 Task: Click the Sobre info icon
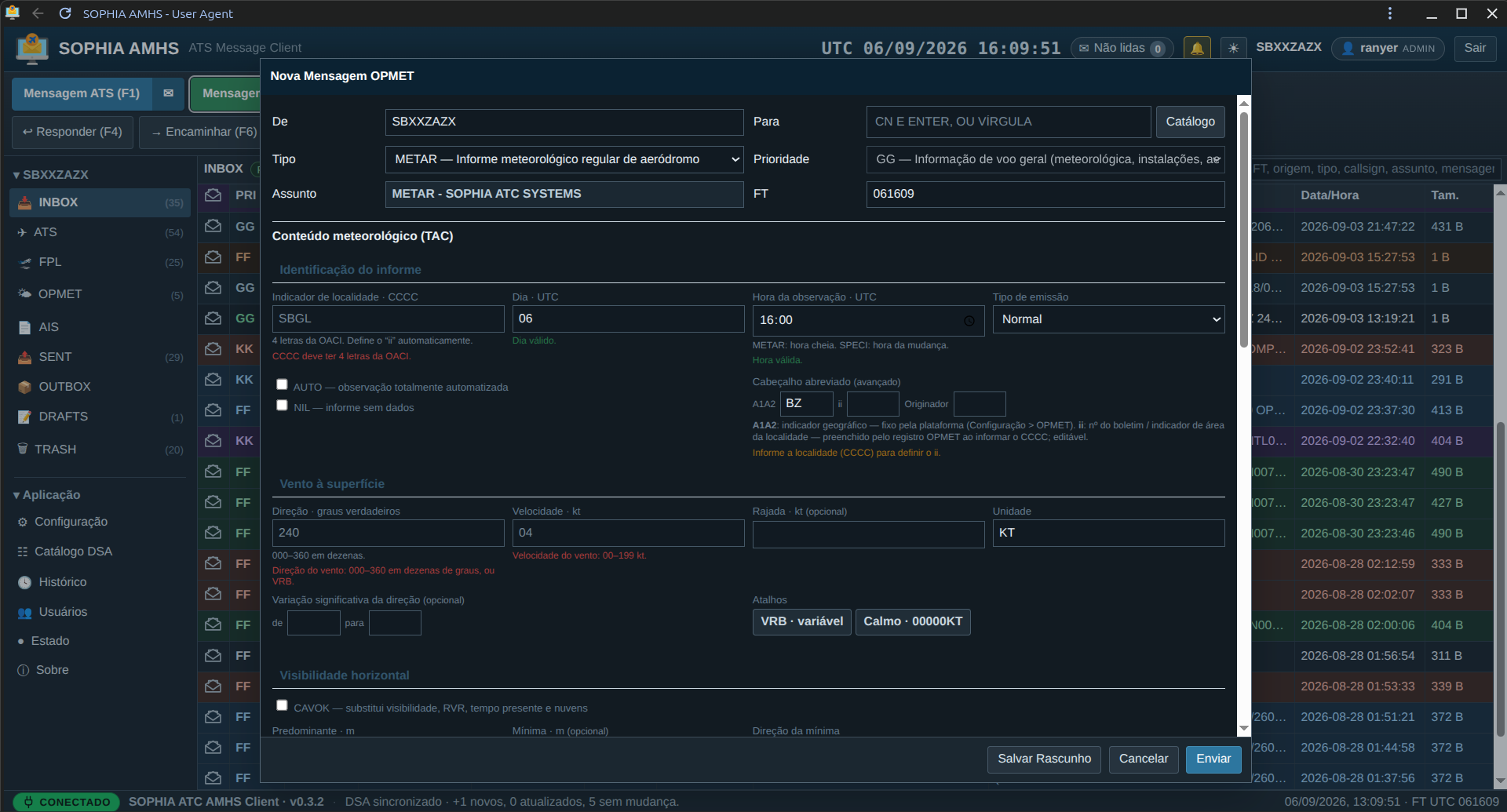(x=24, y=670)
